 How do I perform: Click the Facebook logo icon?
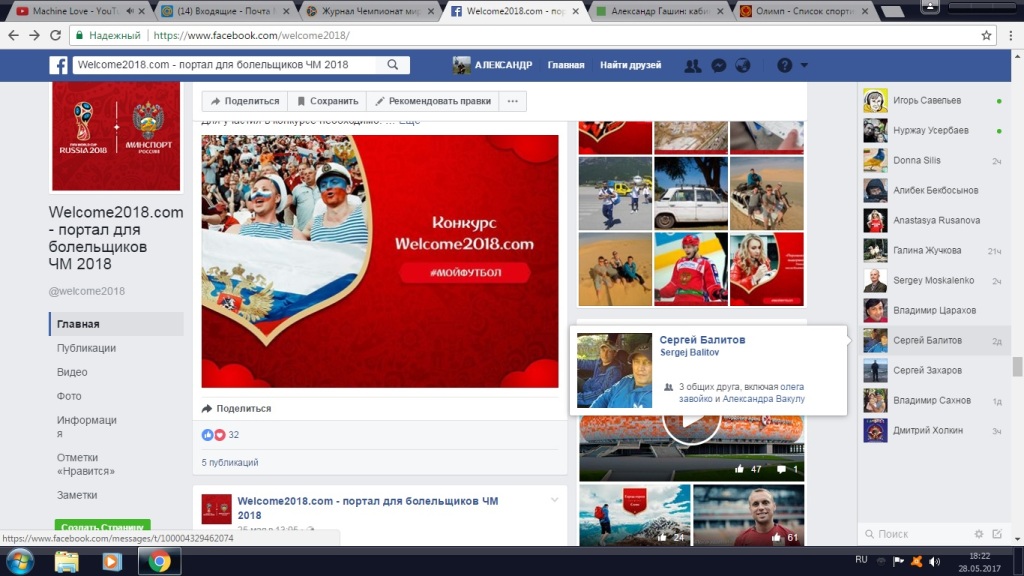(58, 65)
